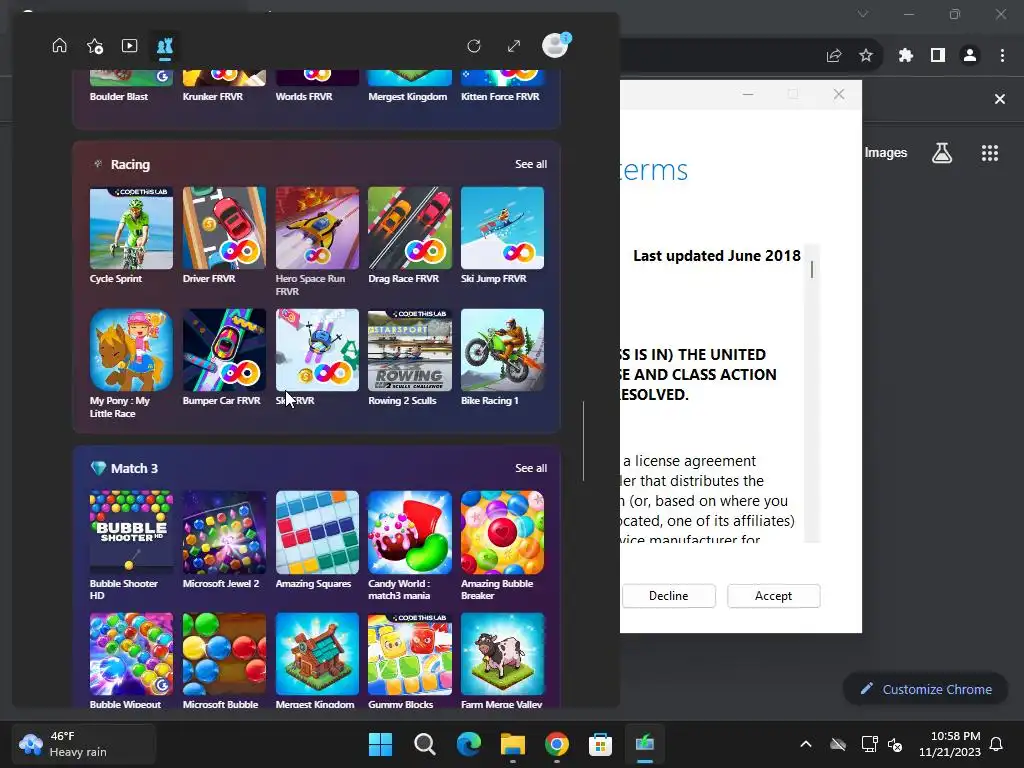Click the Match 3 section heading
Image resolution: width=1024 pixels, height=768 pixels.
point(134,468)
